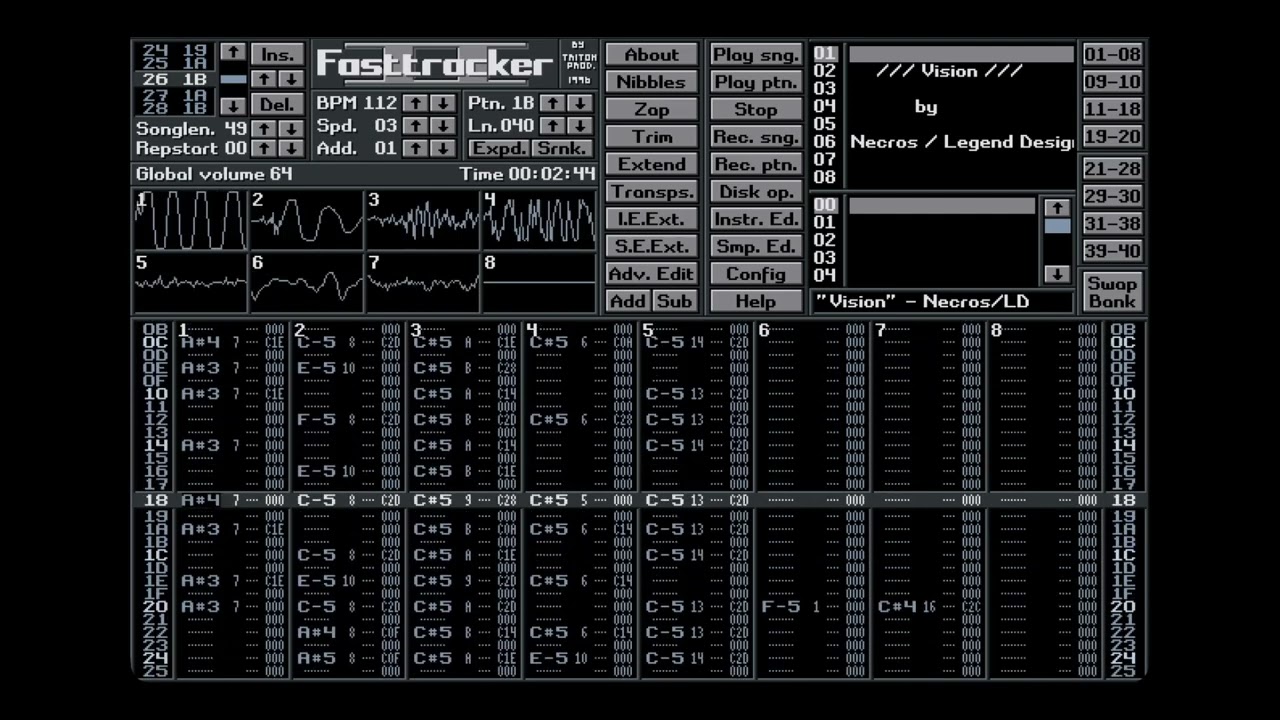Image resolution: width=1280 pixels, height=720 pixels.
Task: Toggle channel 8 scope mute
Action: tap(539, 283)
